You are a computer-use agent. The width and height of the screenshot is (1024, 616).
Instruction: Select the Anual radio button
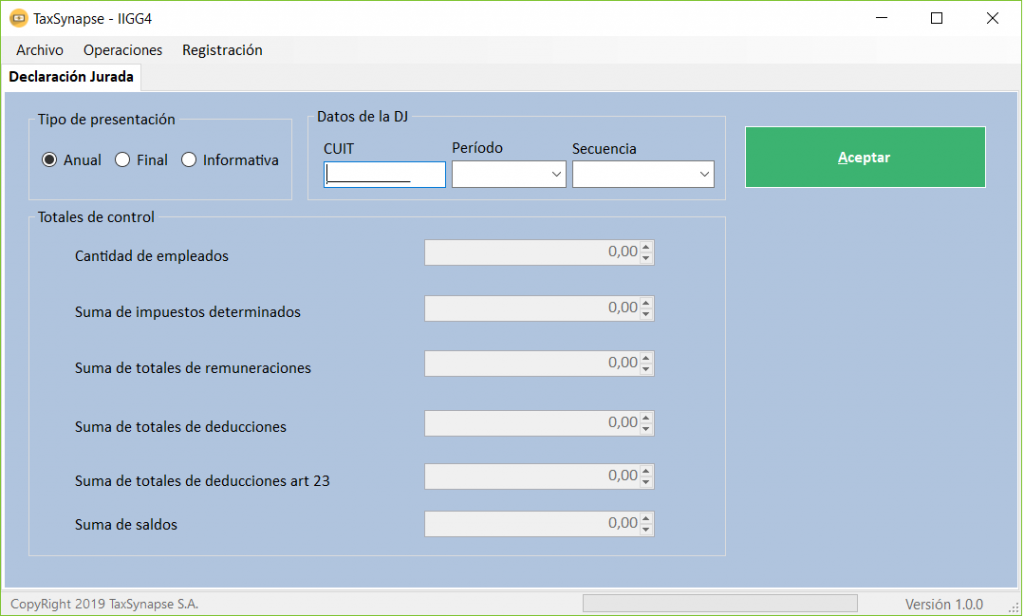click(49, 160)
